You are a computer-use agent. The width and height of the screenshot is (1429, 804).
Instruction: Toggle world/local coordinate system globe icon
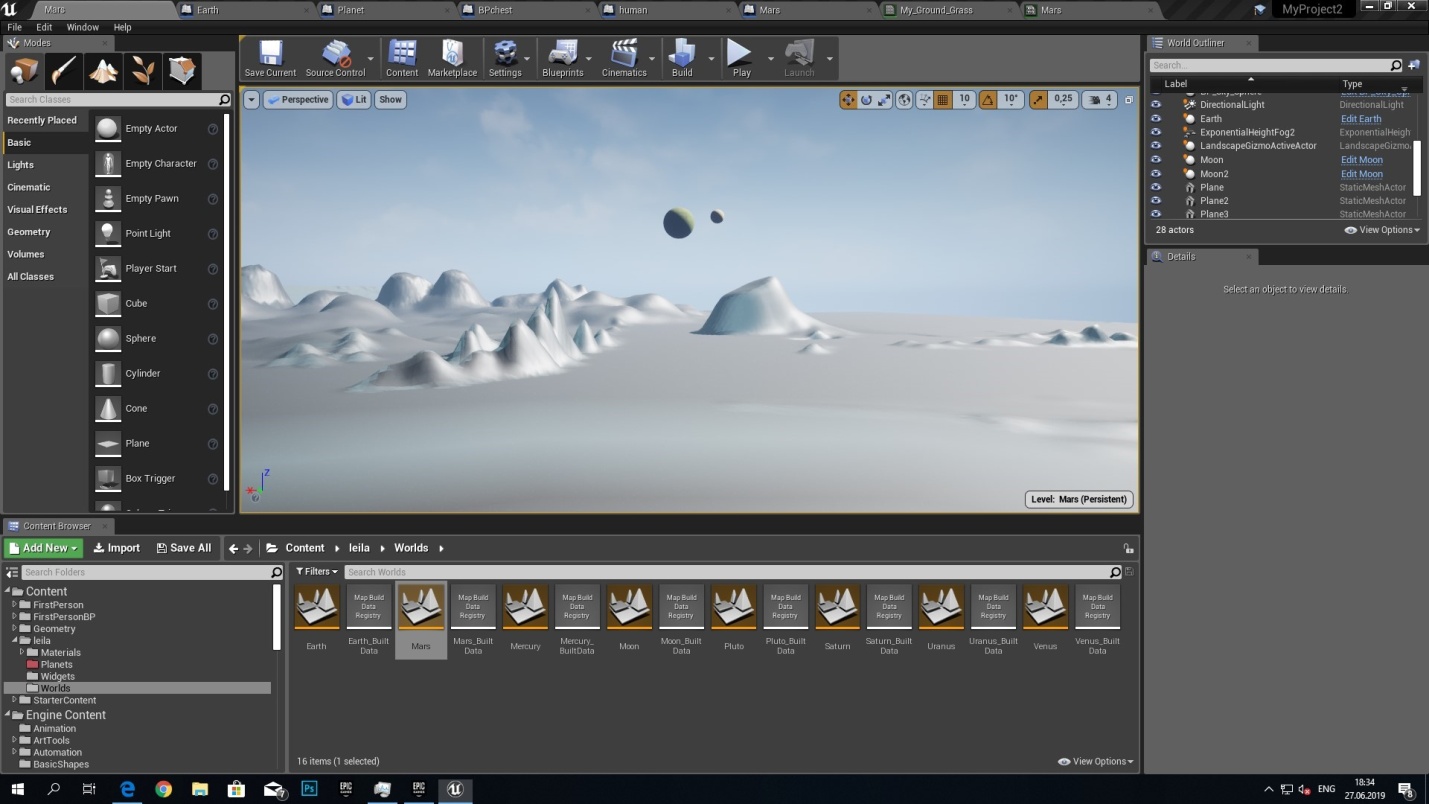coord(904,100)
